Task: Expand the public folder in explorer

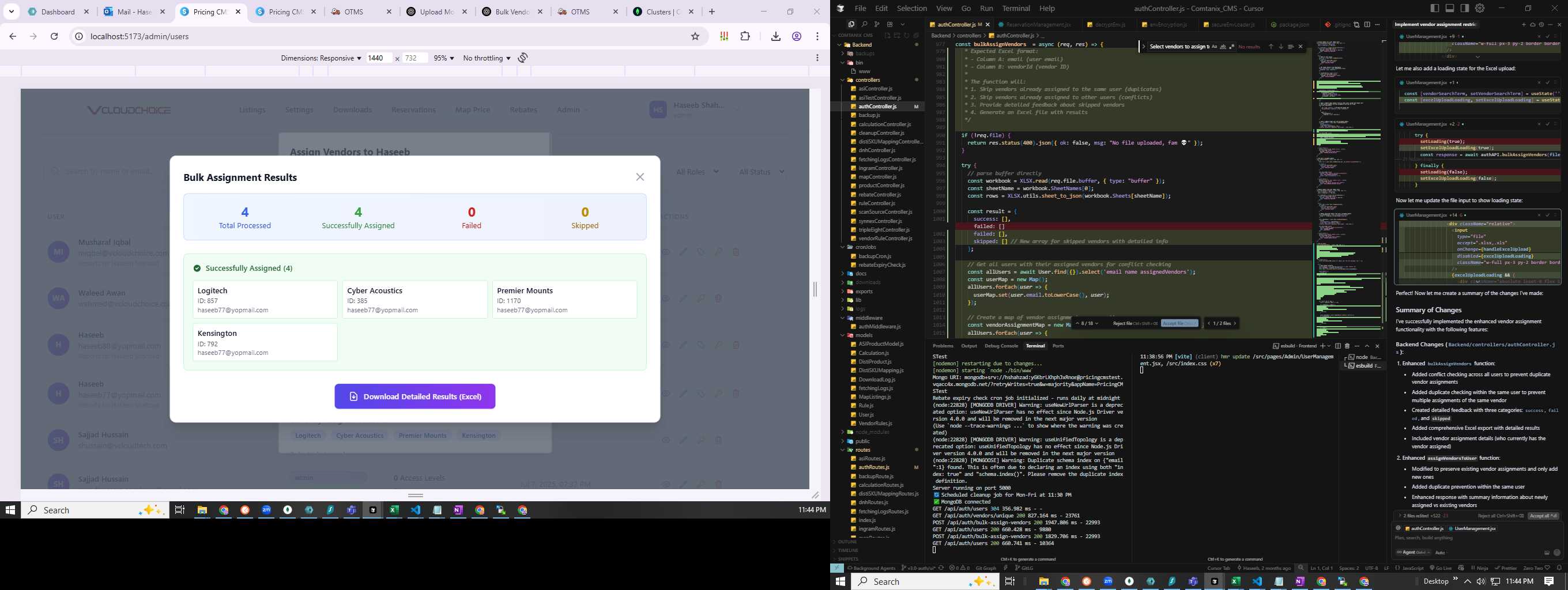Action: [862, 441]
